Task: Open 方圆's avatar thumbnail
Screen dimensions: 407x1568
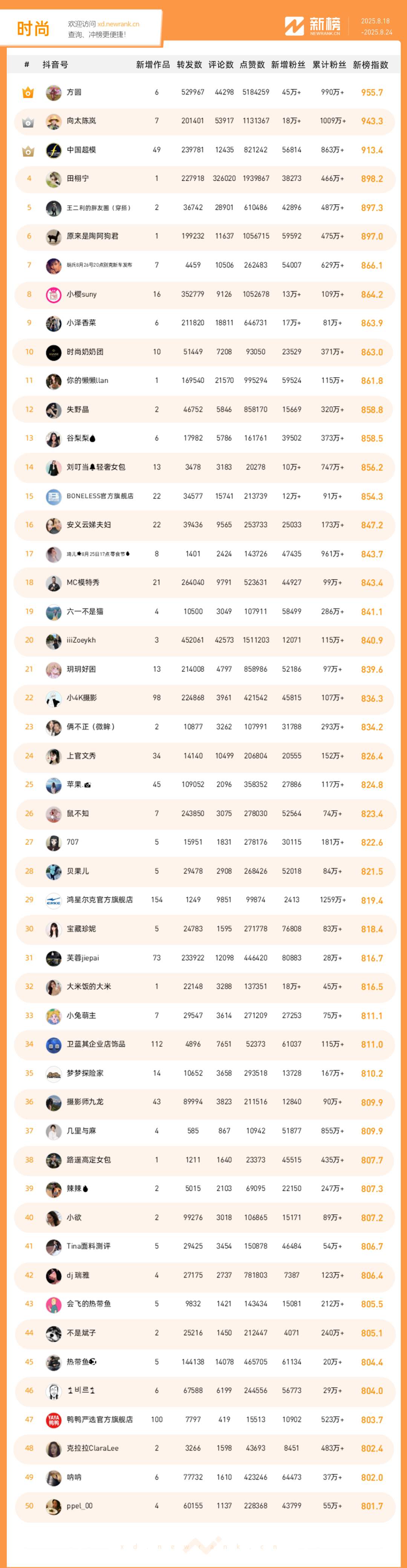Action: 54,92
